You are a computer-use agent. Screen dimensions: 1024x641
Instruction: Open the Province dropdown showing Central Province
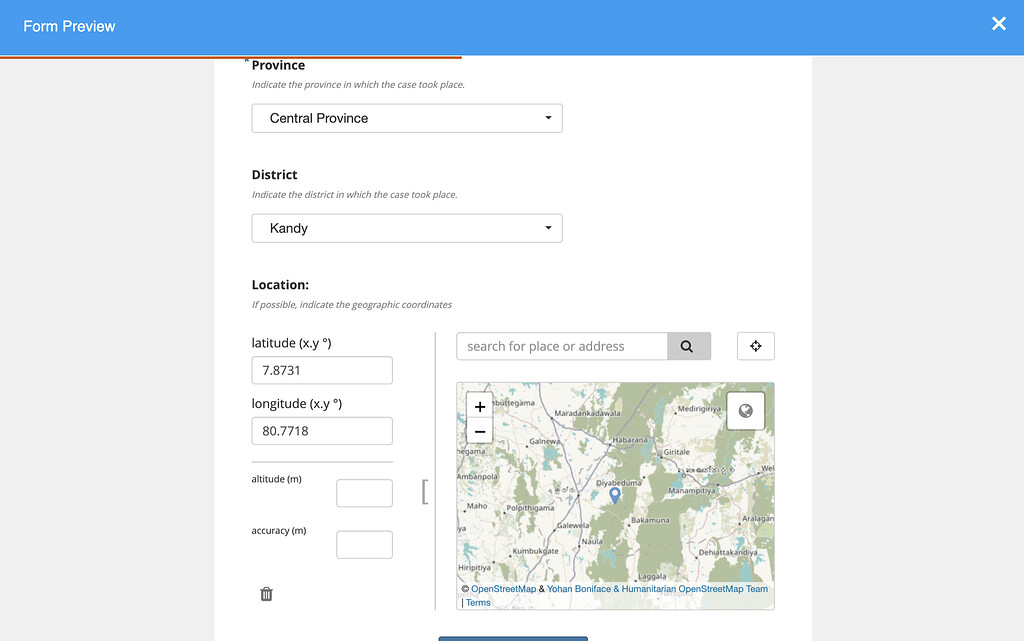coord(406,117)
